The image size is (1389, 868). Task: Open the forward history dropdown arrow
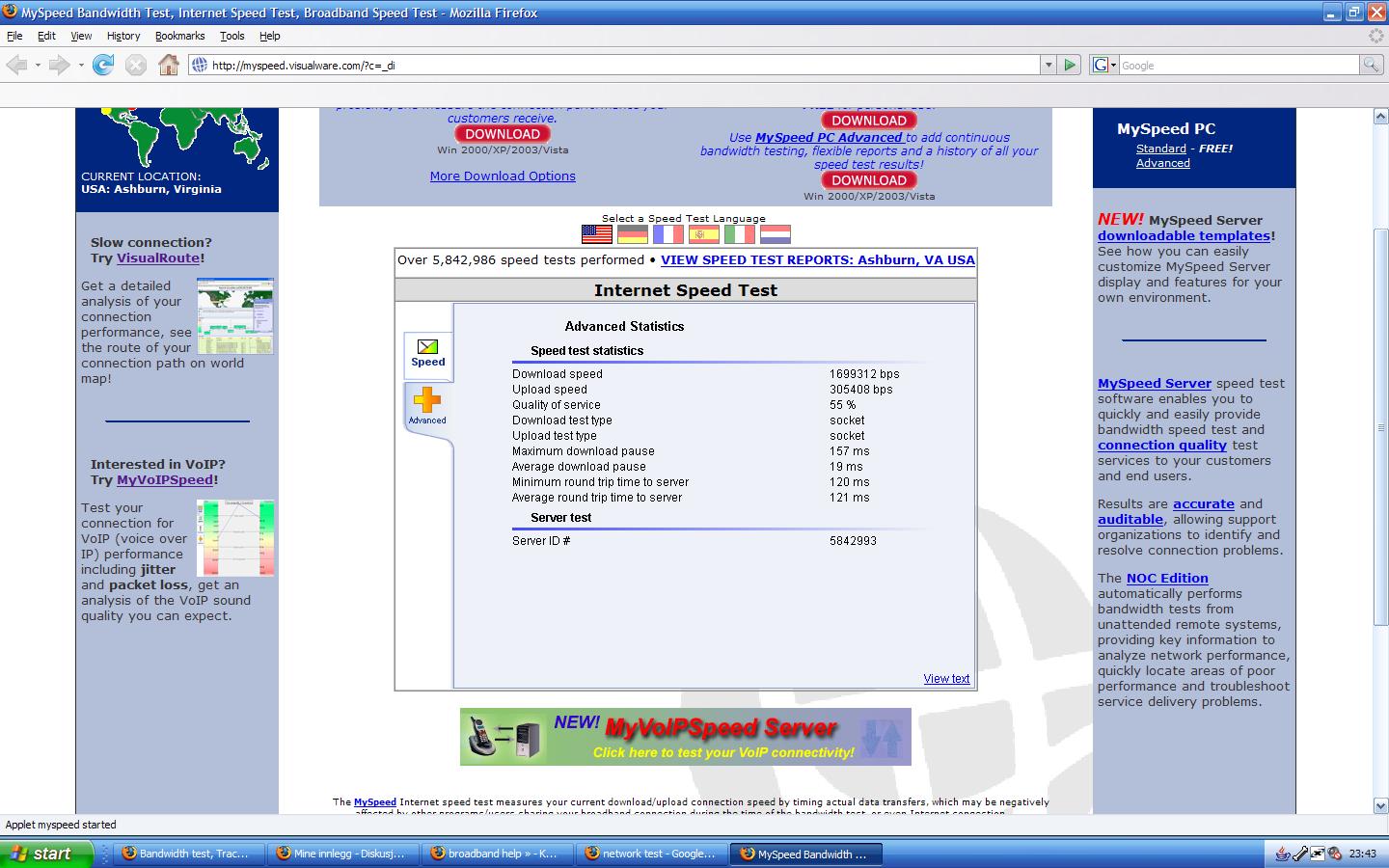coord(81,65)
